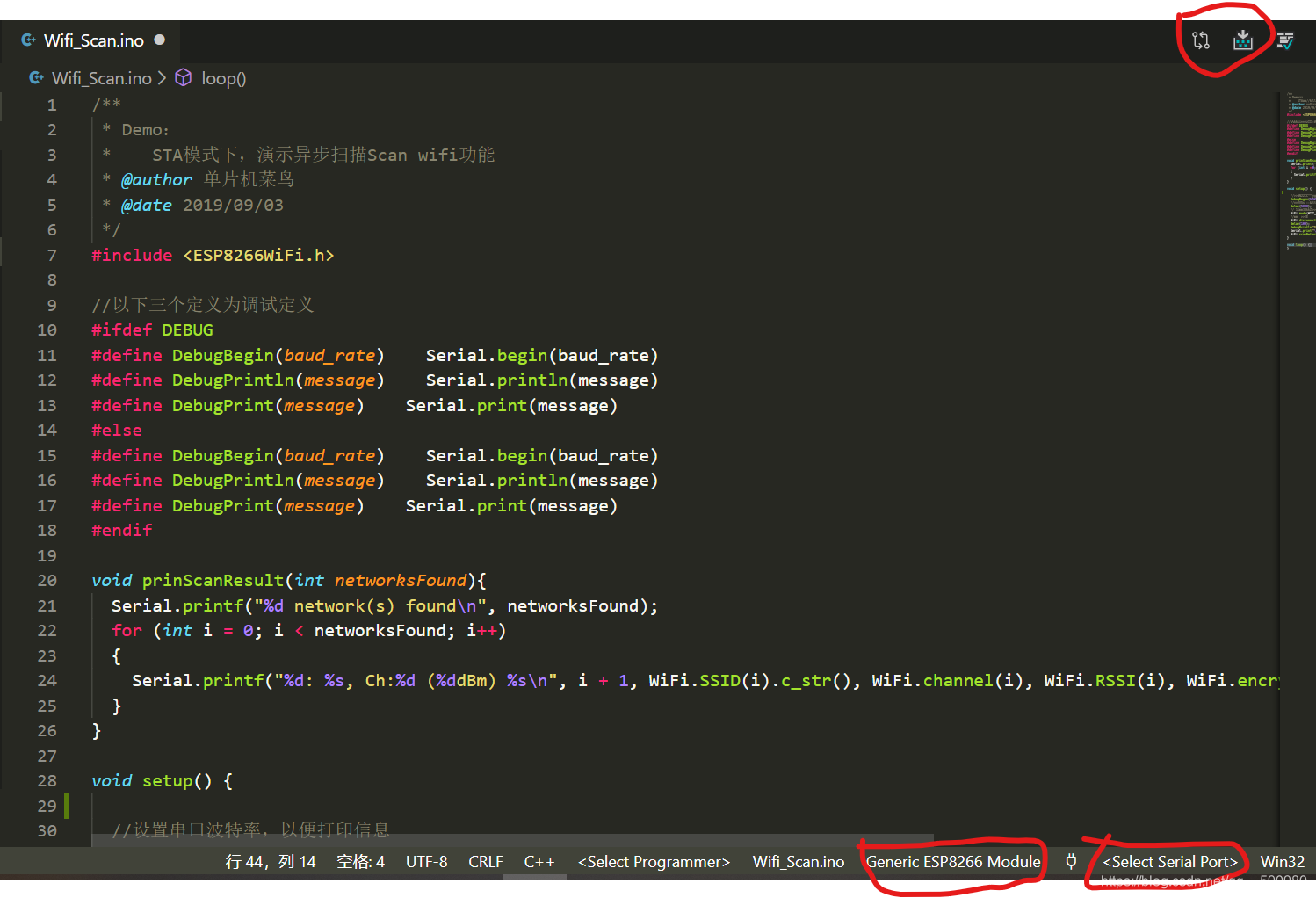Viewport: 1316px width, 898px height.
Task: Click "单片机菜鸟" author name
Action: (x=249, y=179)
